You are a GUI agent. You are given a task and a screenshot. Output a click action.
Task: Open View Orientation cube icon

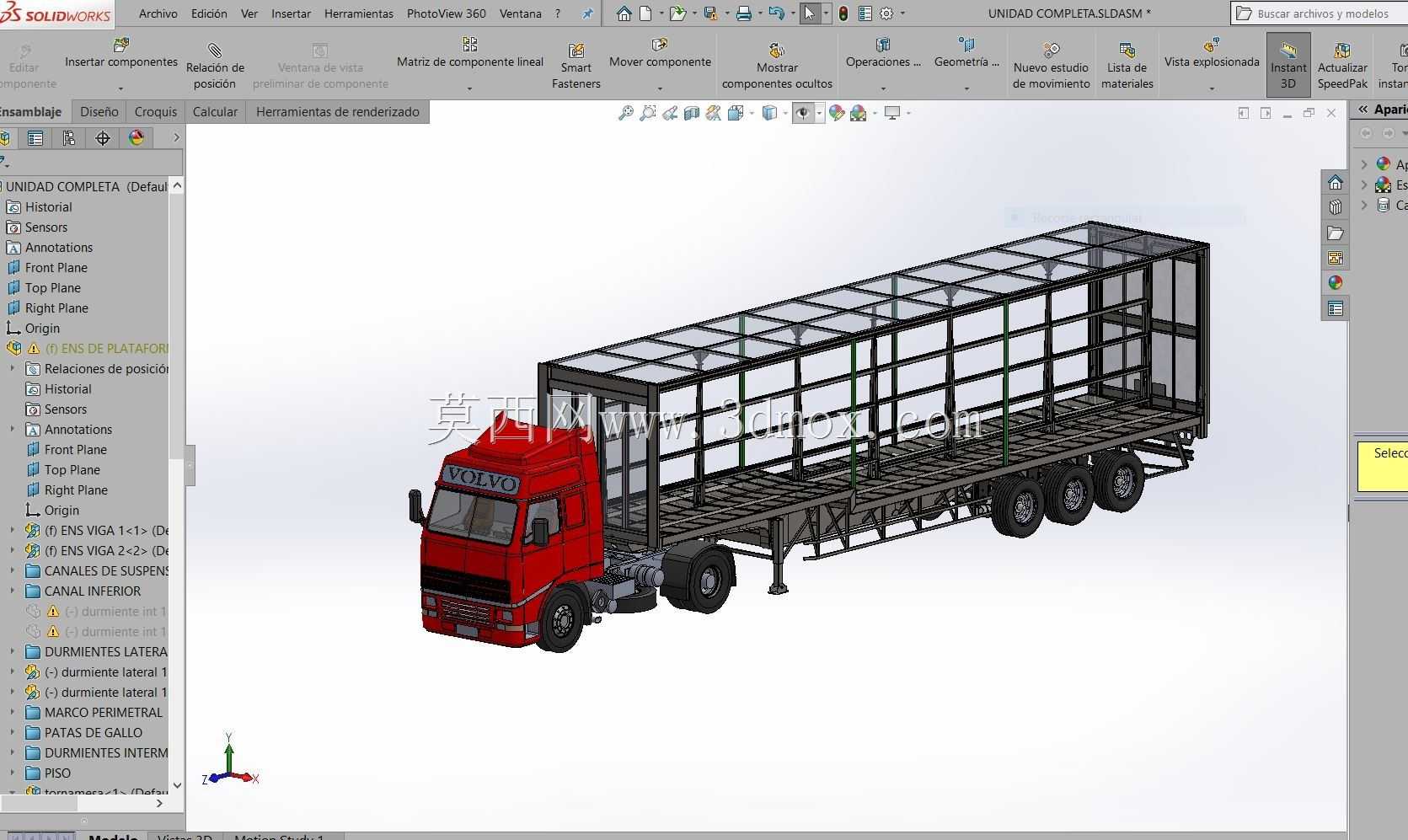coord(736,113)
